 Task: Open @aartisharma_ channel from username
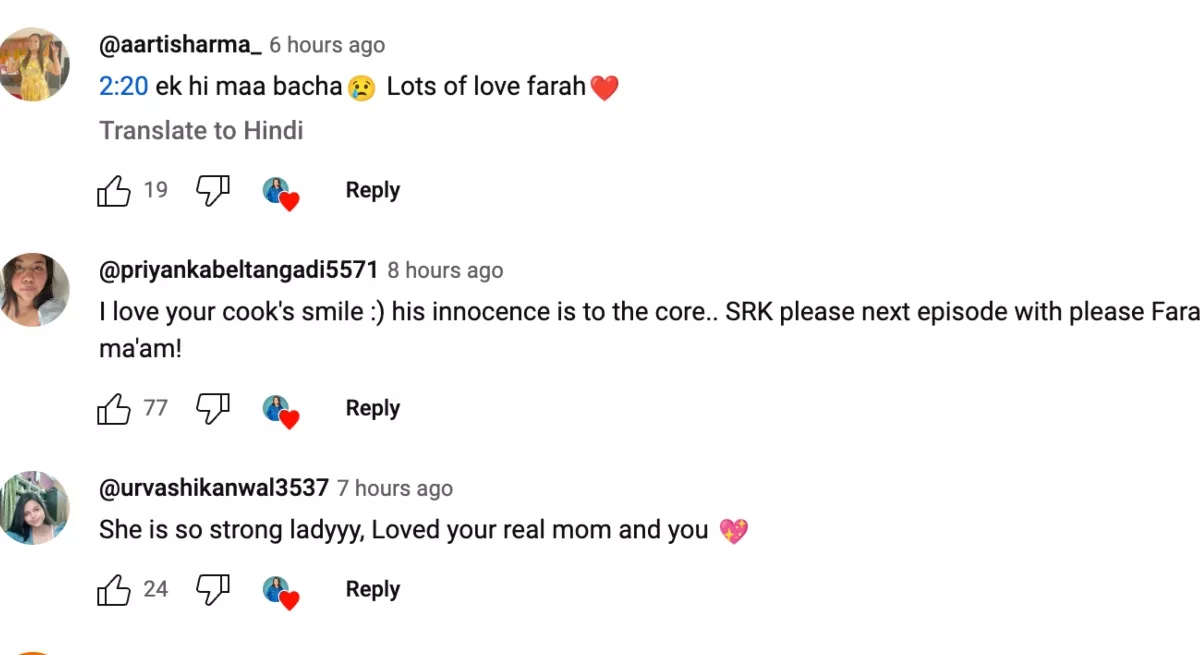180,45
